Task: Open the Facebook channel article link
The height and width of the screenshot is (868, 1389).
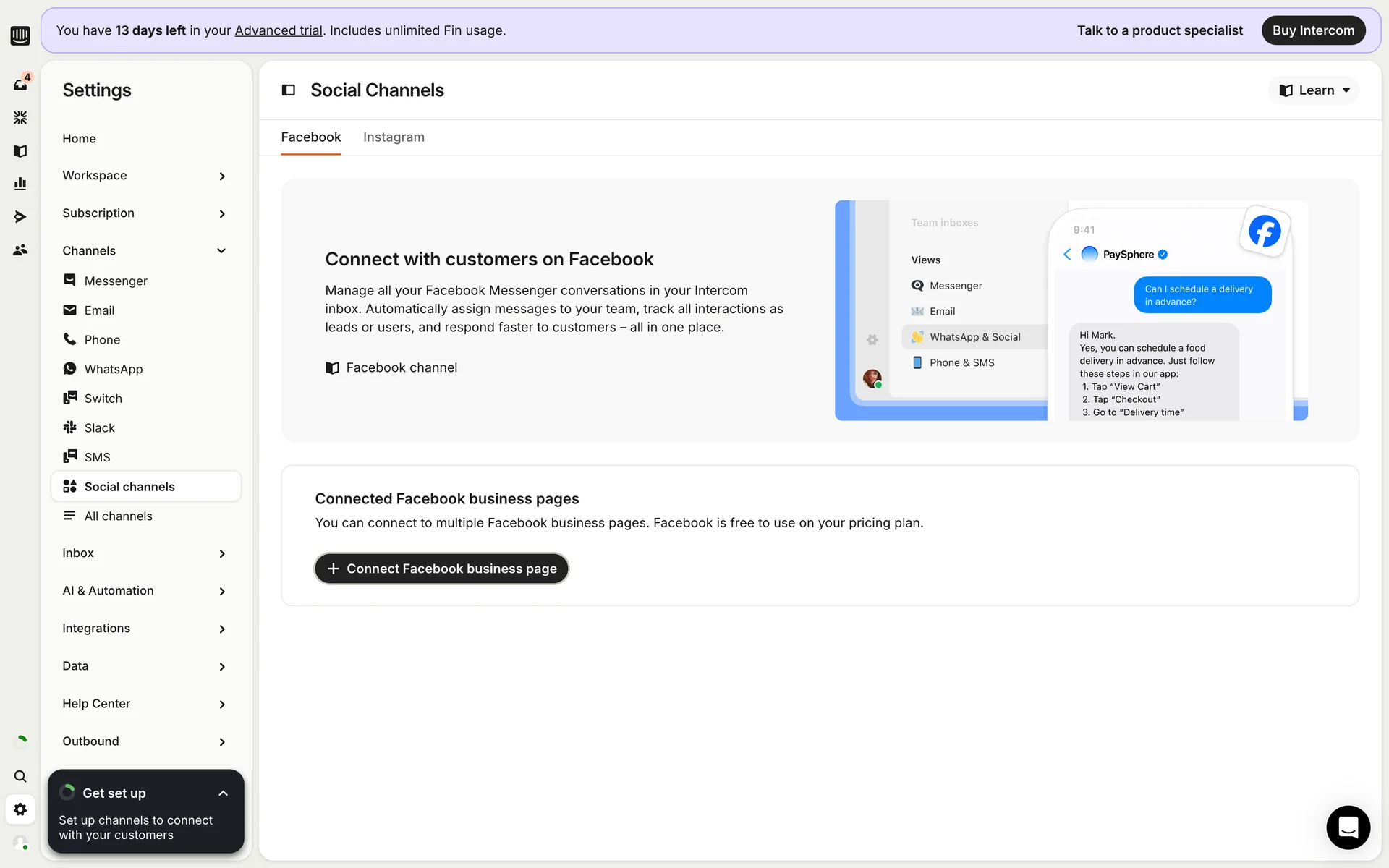Action: (402, 367)
